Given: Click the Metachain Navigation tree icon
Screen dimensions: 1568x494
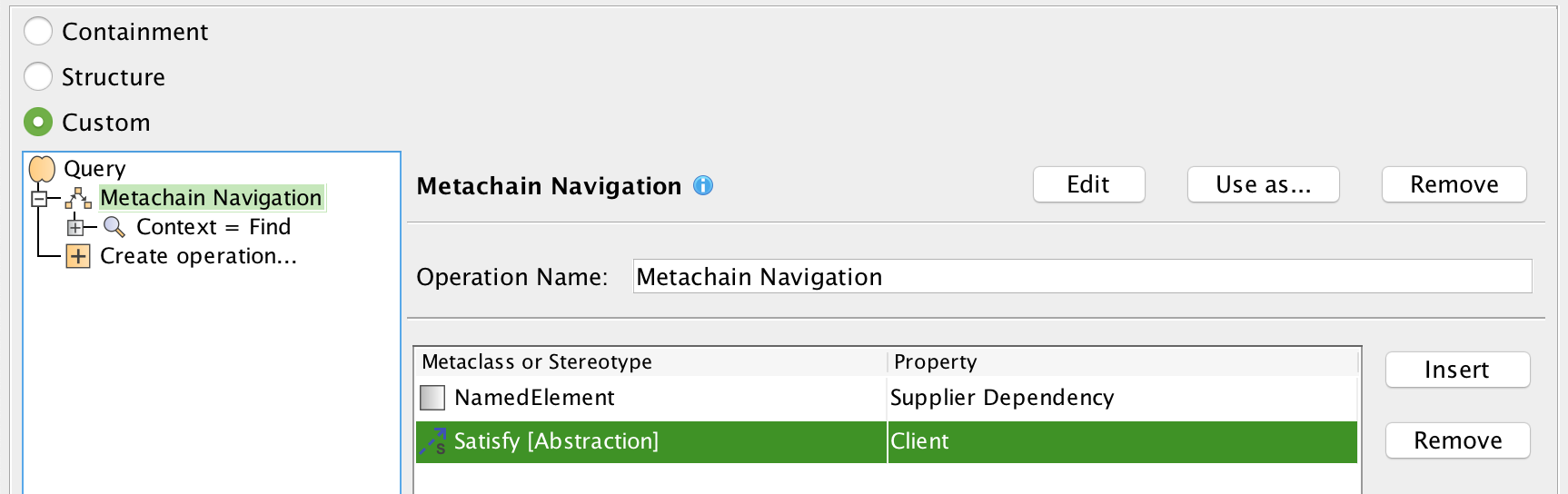Looking at the screenshot, I should (79, 198).
